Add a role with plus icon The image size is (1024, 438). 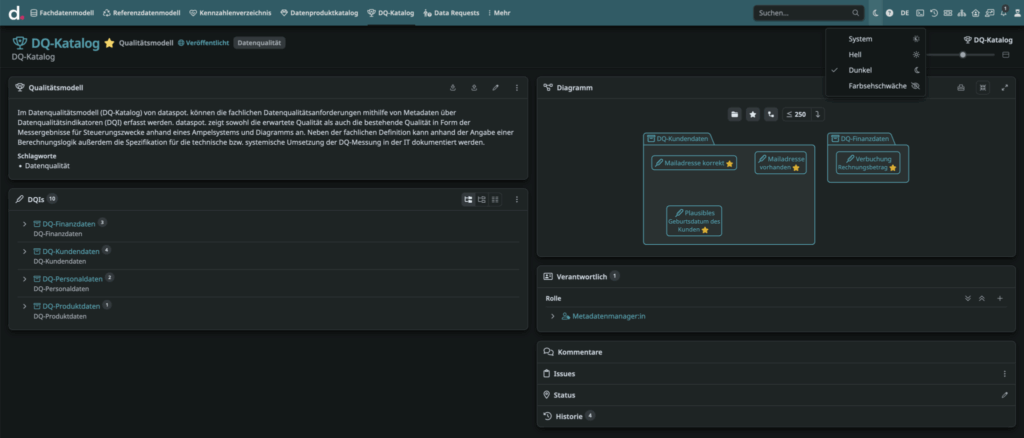tap(999, 298)
